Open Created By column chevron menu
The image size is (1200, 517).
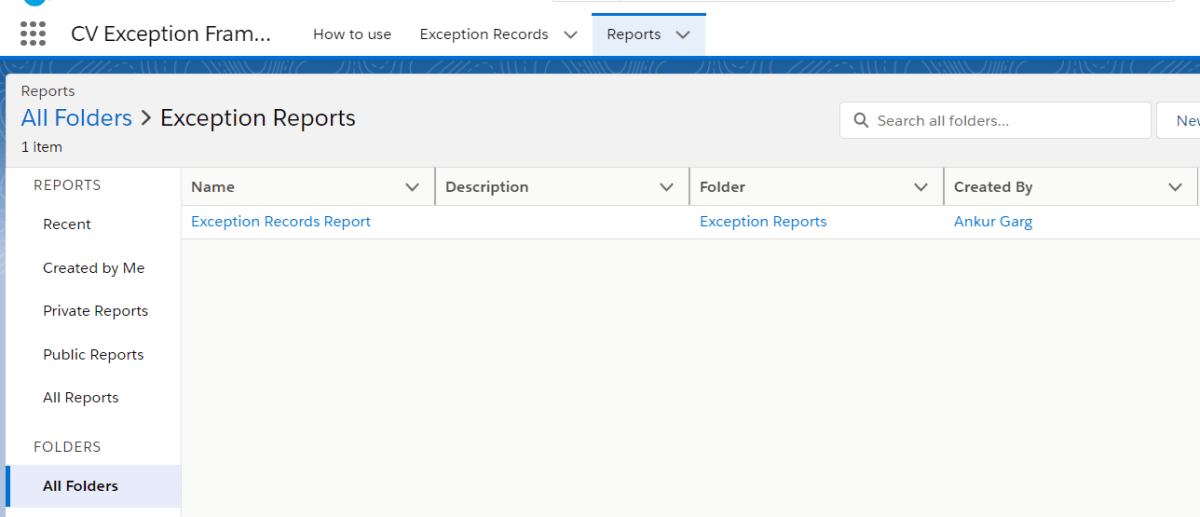coord(1175,187)
